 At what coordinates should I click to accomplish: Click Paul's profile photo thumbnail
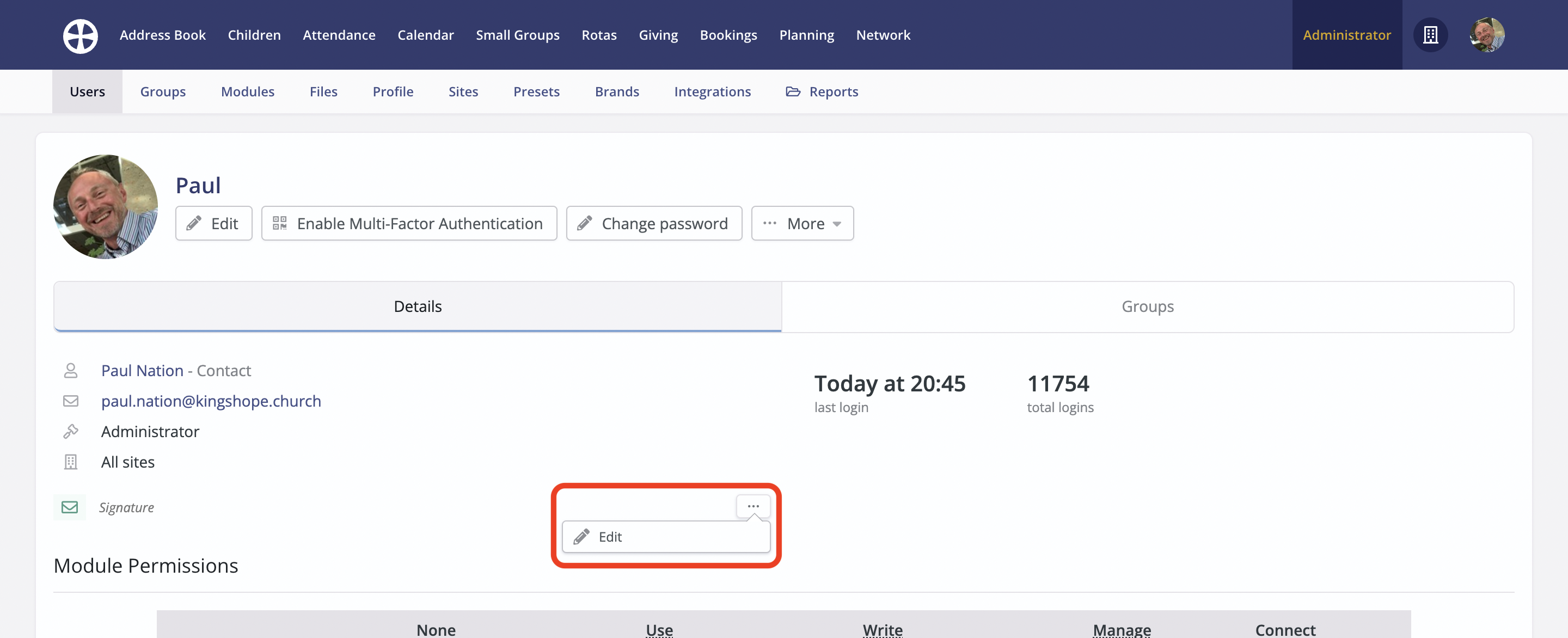pos(106,207)
